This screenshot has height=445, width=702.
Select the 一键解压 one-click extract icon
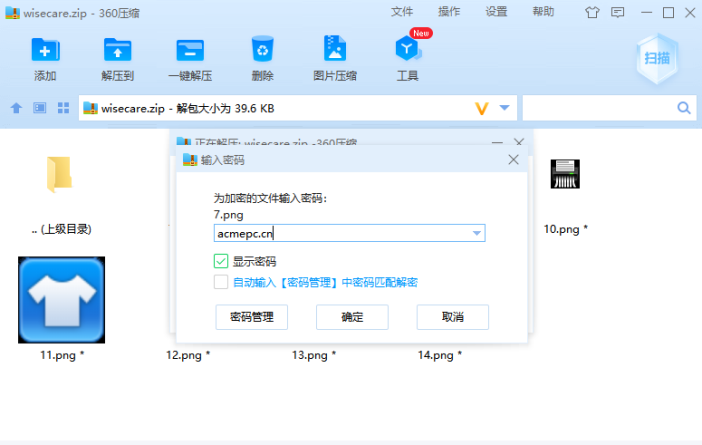(190, 50)
